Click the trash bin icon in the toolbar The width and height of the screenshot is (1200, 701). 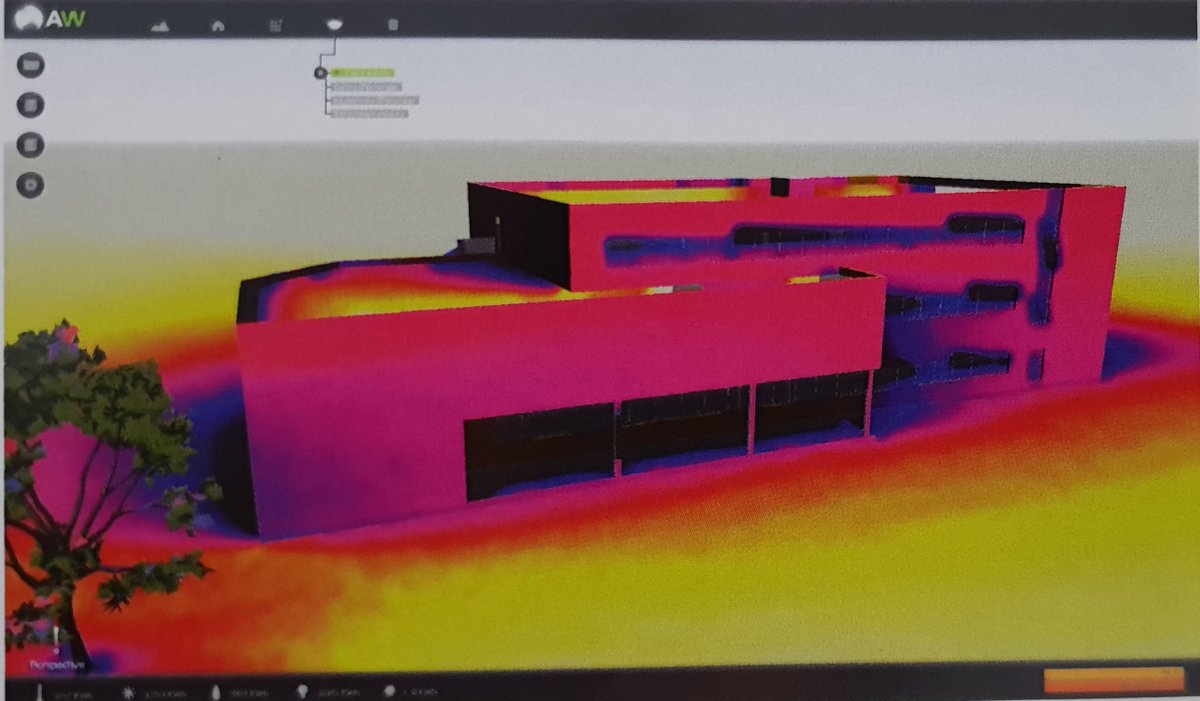click(x=392, y=25)
